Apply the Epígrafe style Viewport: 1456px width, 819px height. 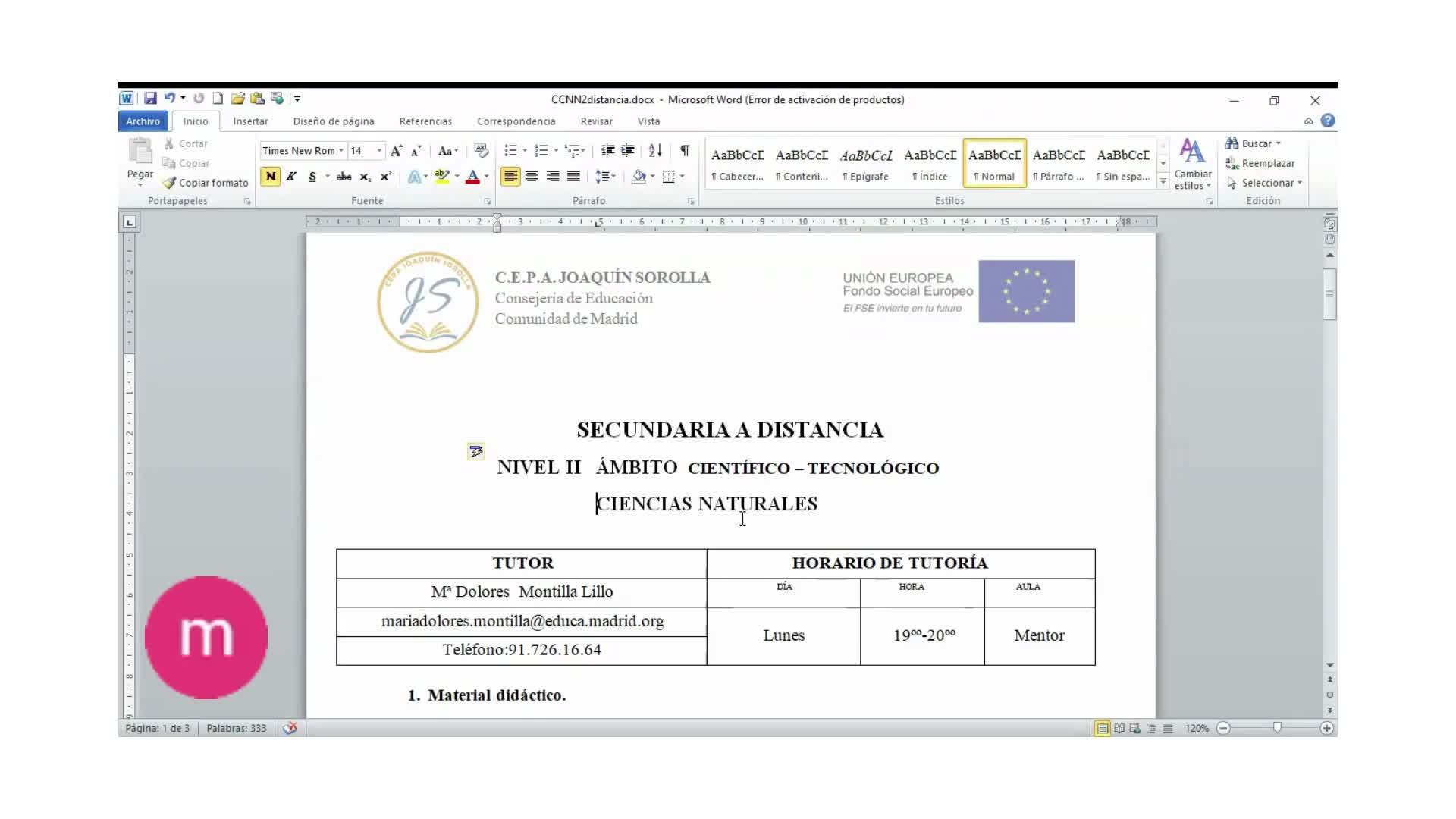click(x=866, y=163)
